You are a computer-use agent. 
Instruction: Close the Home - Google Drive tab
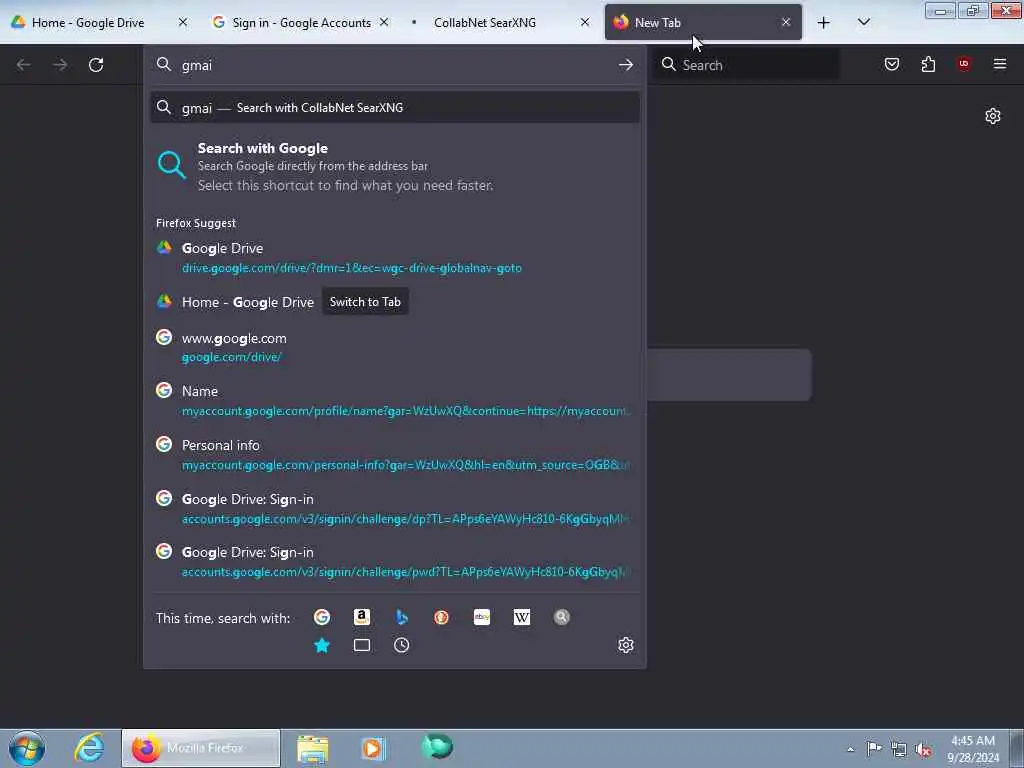(183, 22)
